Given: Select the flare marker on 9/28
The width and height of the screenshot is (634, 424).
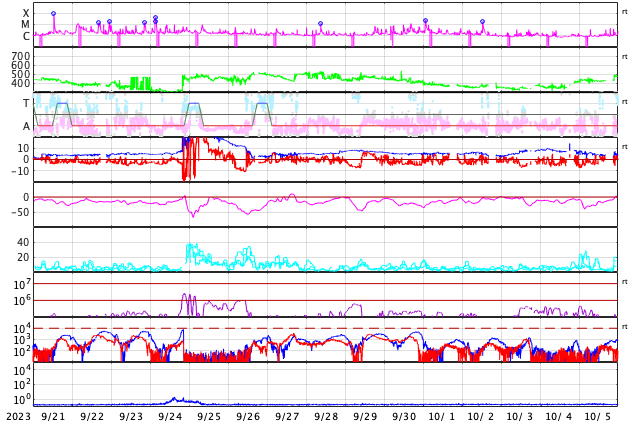Looking at the screenshot, I should click(x=320, y=24).
